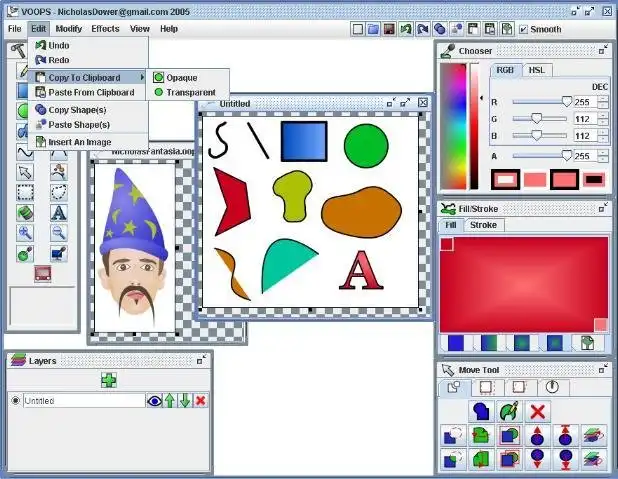This screenshot has width=618, height=479.
Task: Open the Effects menu
Action: coord(105,29)
